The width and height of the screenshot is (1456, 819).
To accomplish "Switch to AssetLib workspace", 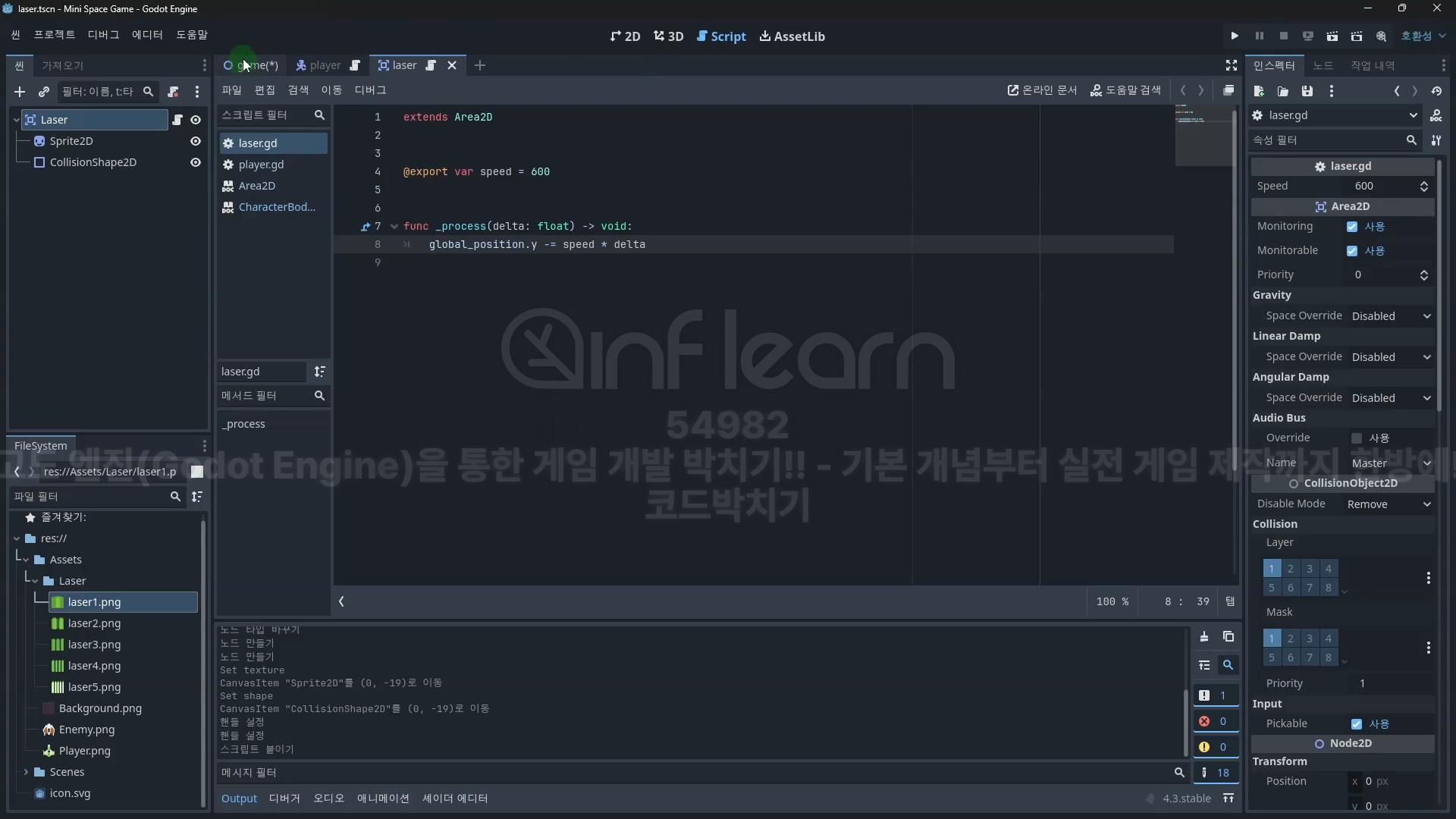I will pos(792,36).
